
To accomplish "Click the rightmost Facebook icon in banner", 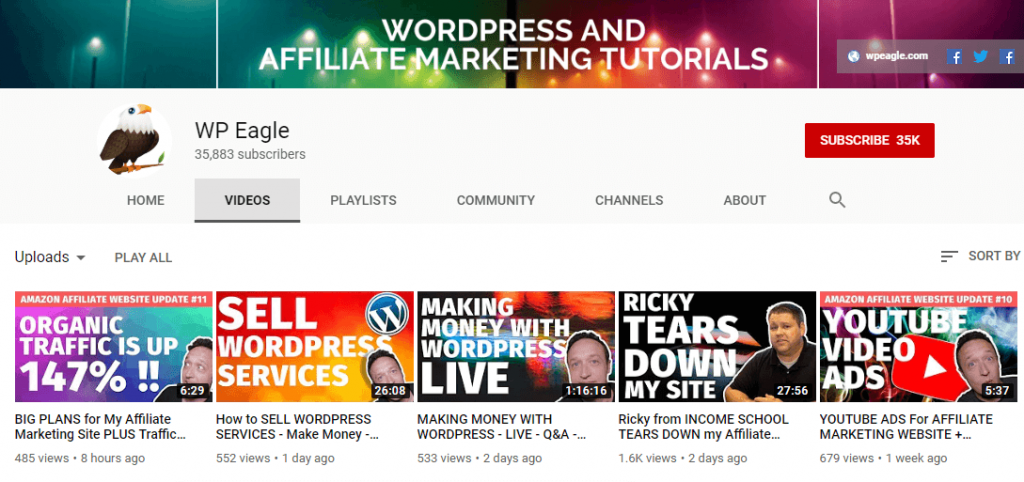I will pyautogui.click(x=1007, y=57).
